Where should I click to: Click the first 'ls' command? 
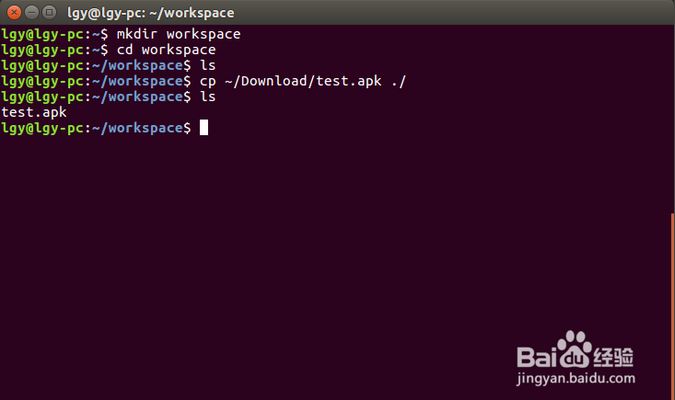click(207, 65)
